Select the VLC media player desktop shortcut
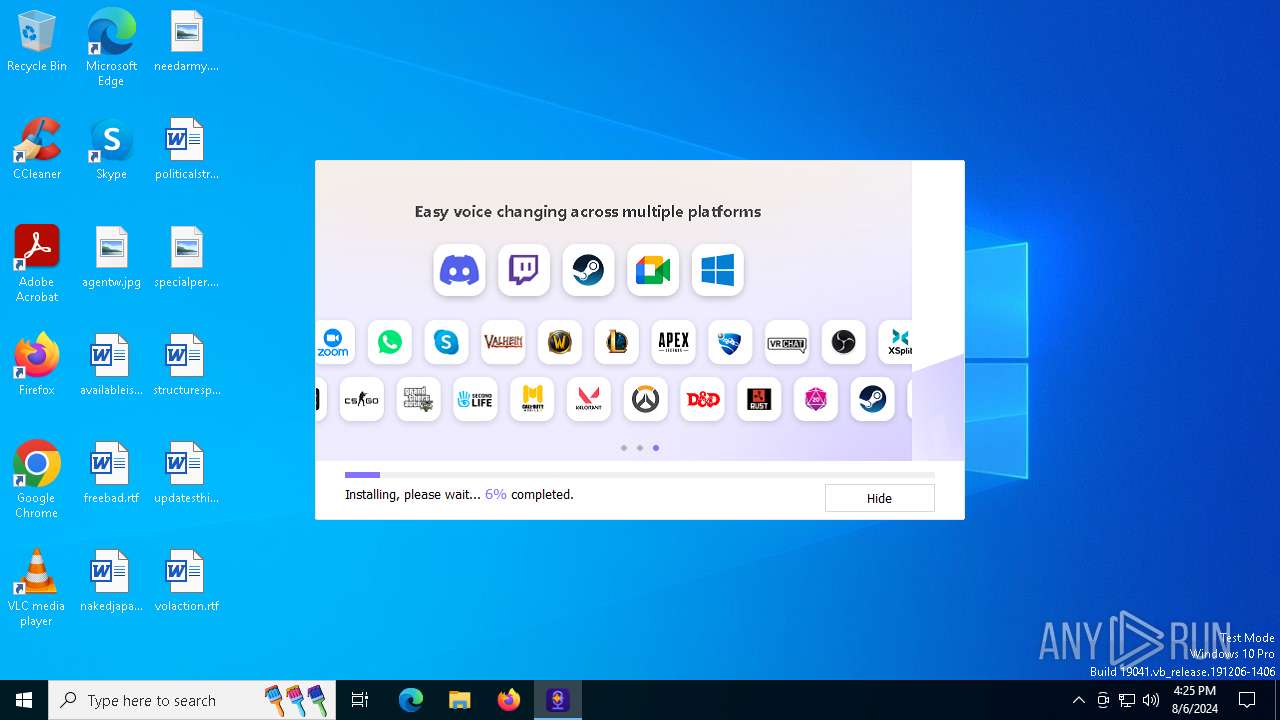The height and width of the screenshot is (720, 1280). [37, 587]
